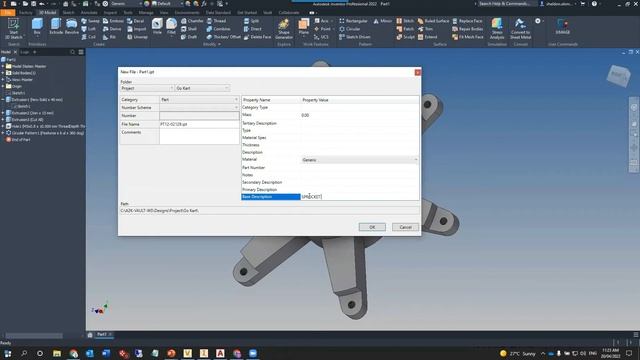The image size is (640, 360).
Task: Open the Number Scheme dropdown
Action: point(199,107)
